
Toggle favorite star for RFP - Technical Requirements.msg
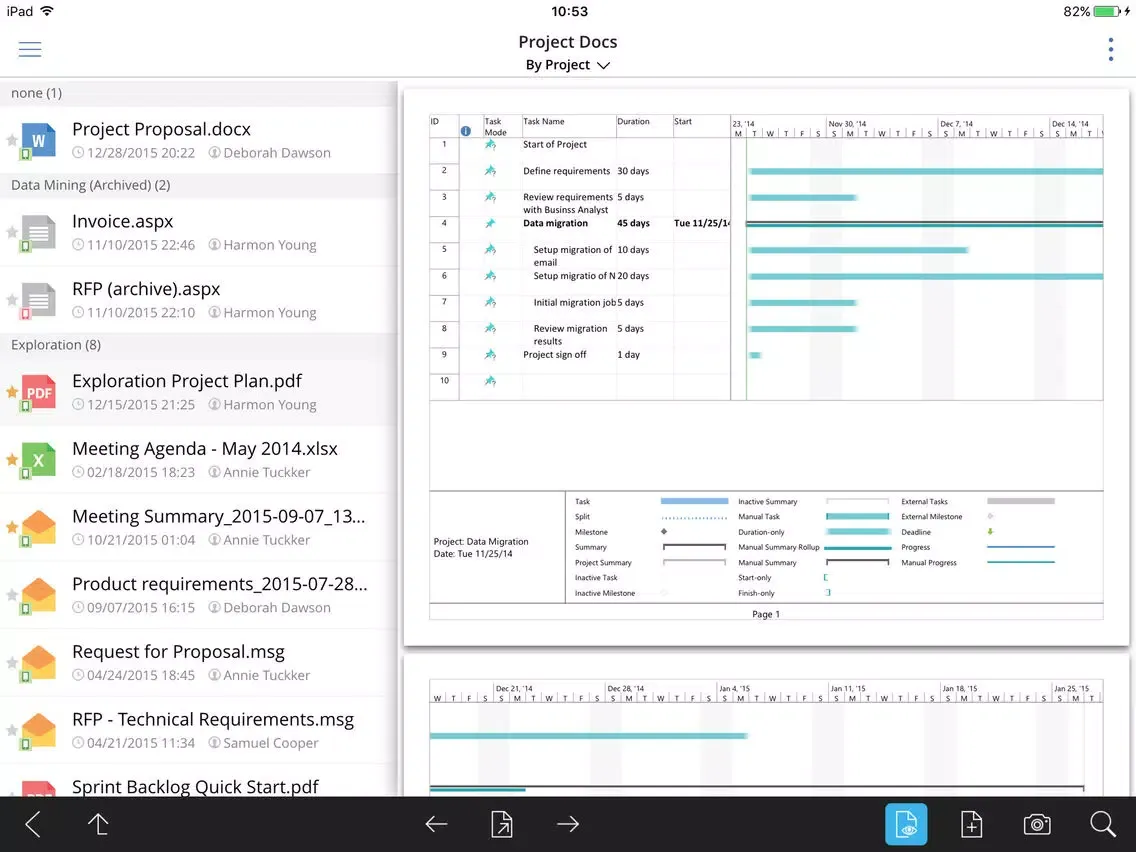(x=12, y=730)
